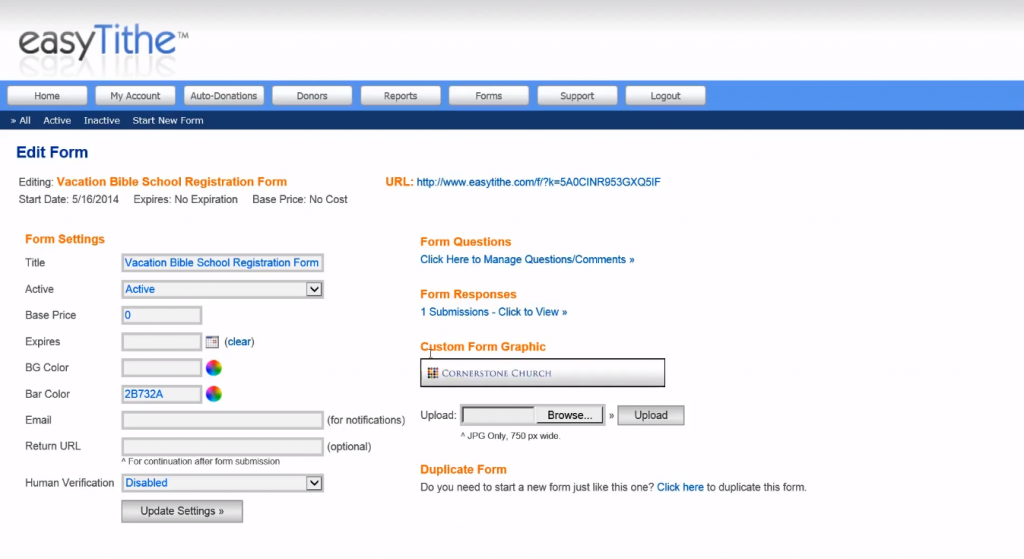Expand the Active status dropdown

[222, 289]
